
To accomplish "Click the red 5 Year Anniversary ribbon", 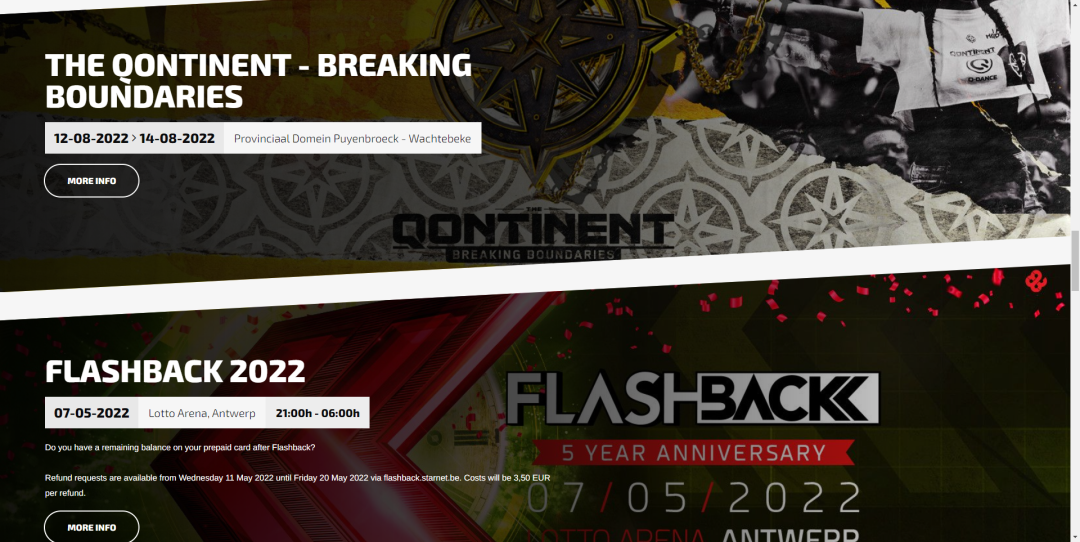I will point(693,452).
